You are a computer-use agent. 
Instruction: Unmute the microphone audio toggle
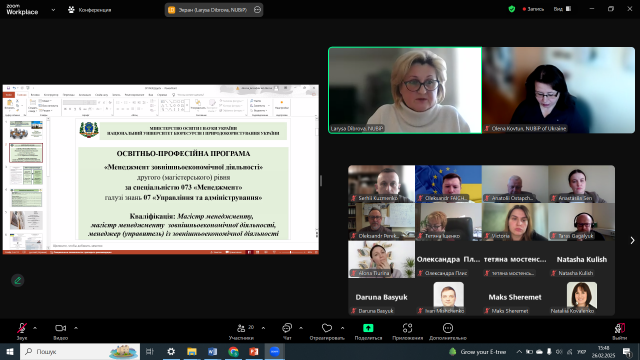pyautogui.click(x=22, y=328)
